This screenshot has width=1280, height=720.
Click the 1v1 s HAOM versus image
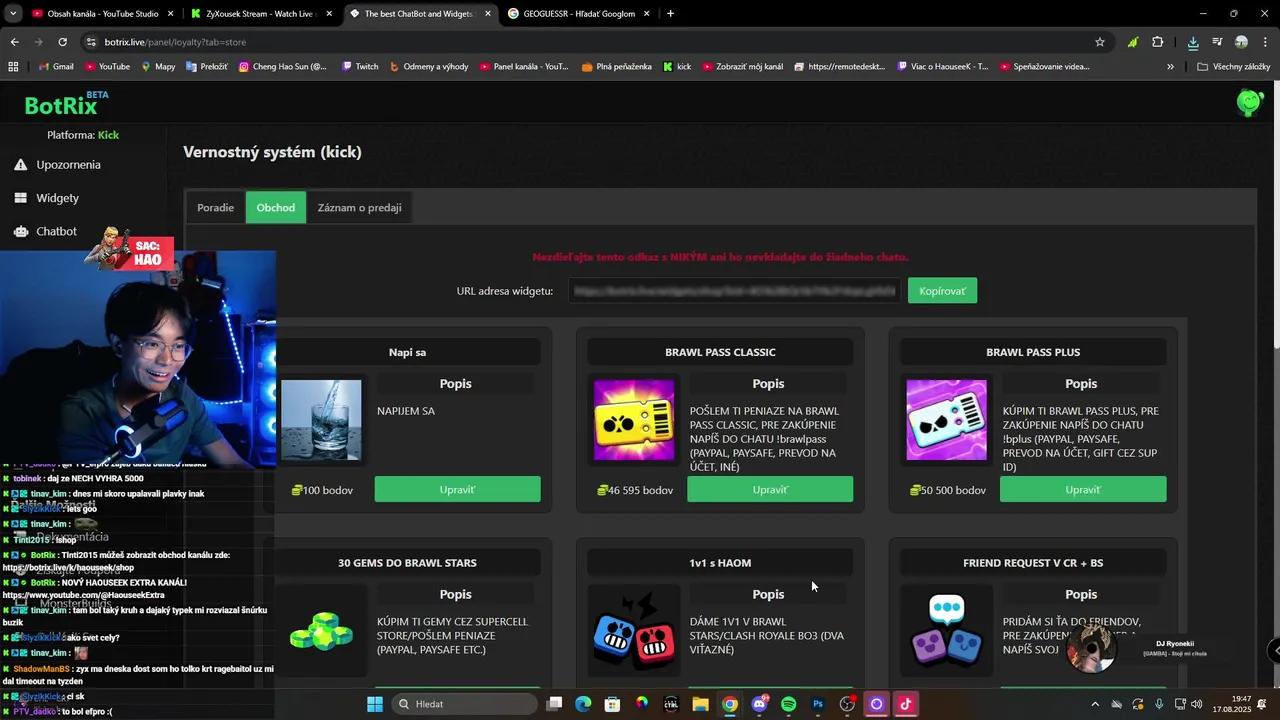[634, 631]
